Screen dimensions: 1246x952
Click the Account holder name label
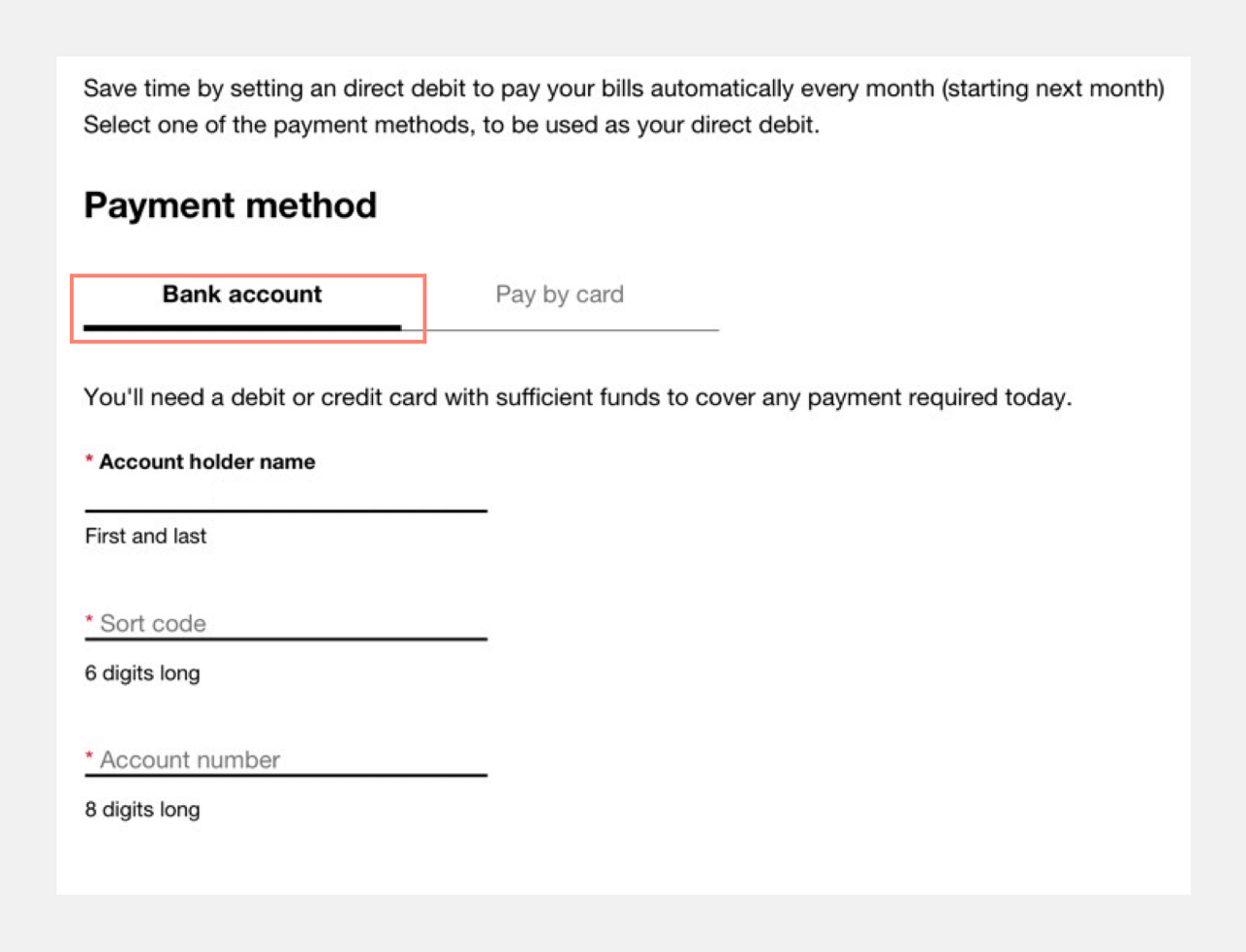click(207, 462)
